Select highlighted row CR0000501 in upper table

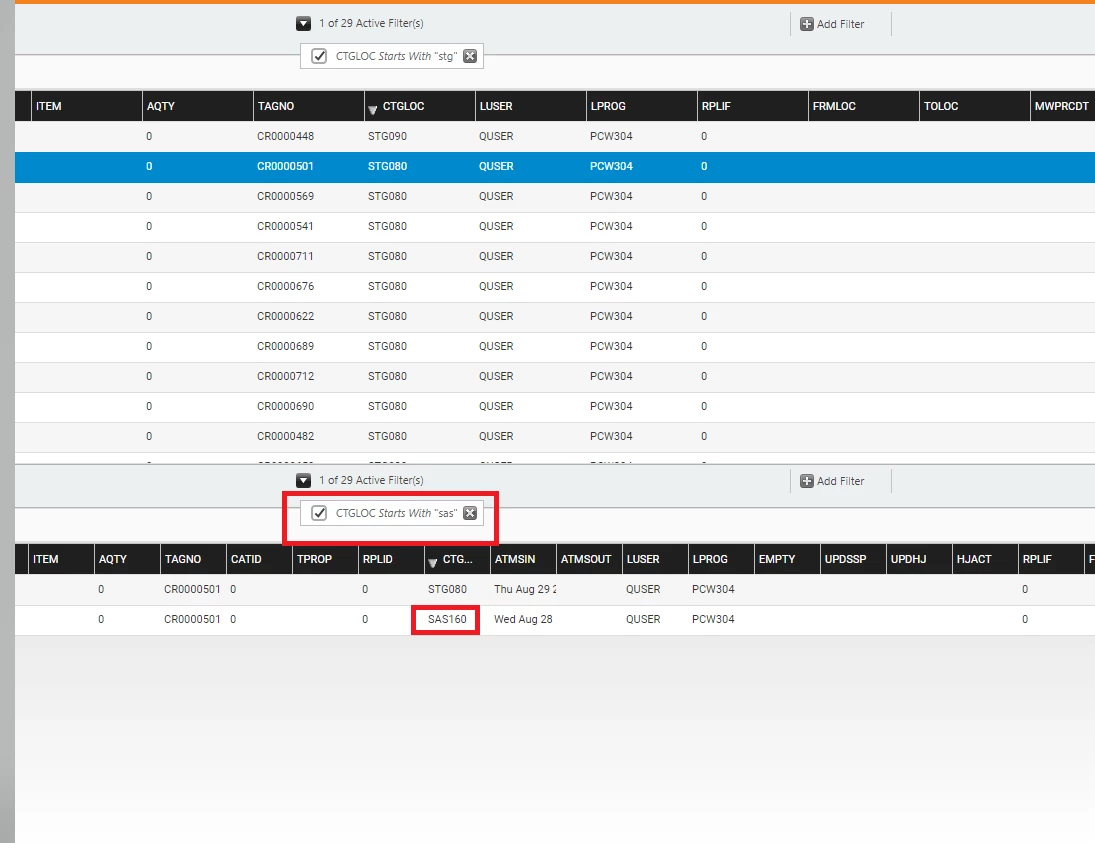click(554, 166)
